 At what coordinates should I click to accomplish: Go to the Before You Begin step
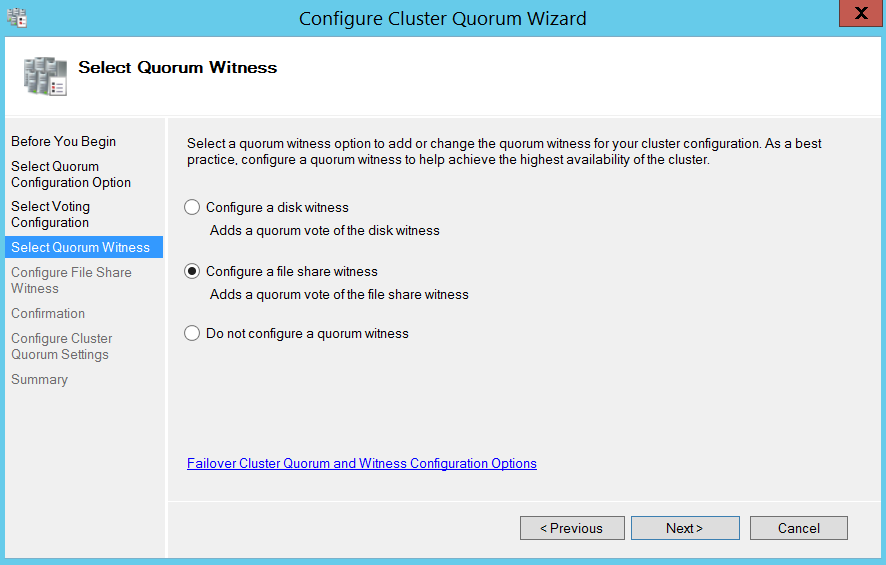point(63,142)
